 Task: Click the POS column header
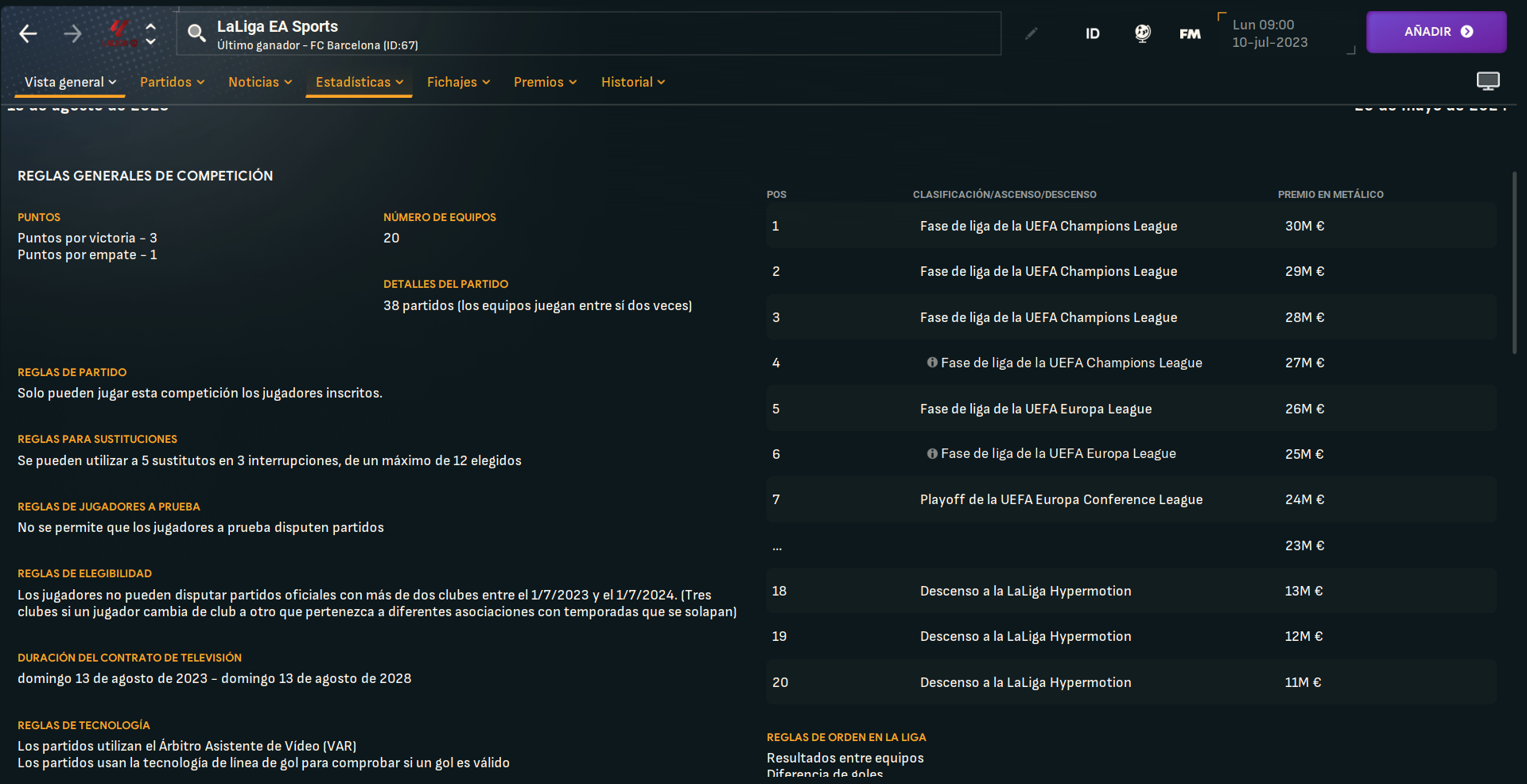tap(776, 195)
